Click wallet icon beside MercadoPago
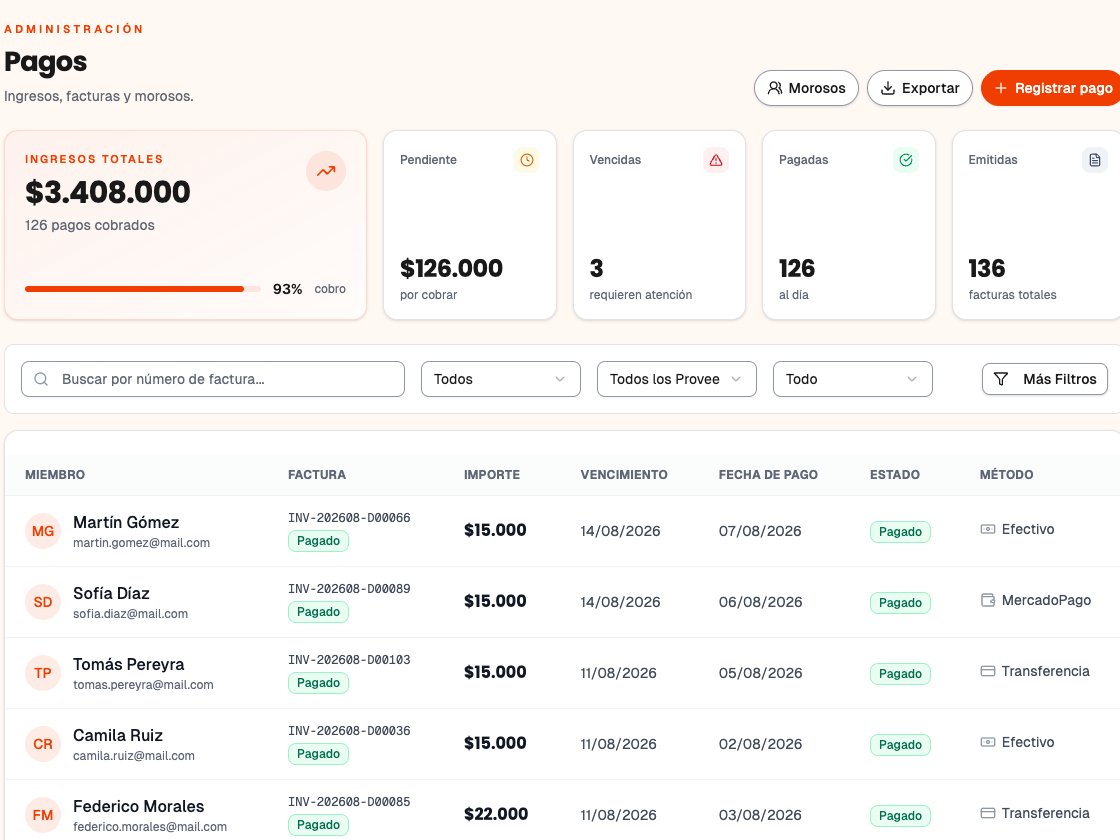 [987, 600]
